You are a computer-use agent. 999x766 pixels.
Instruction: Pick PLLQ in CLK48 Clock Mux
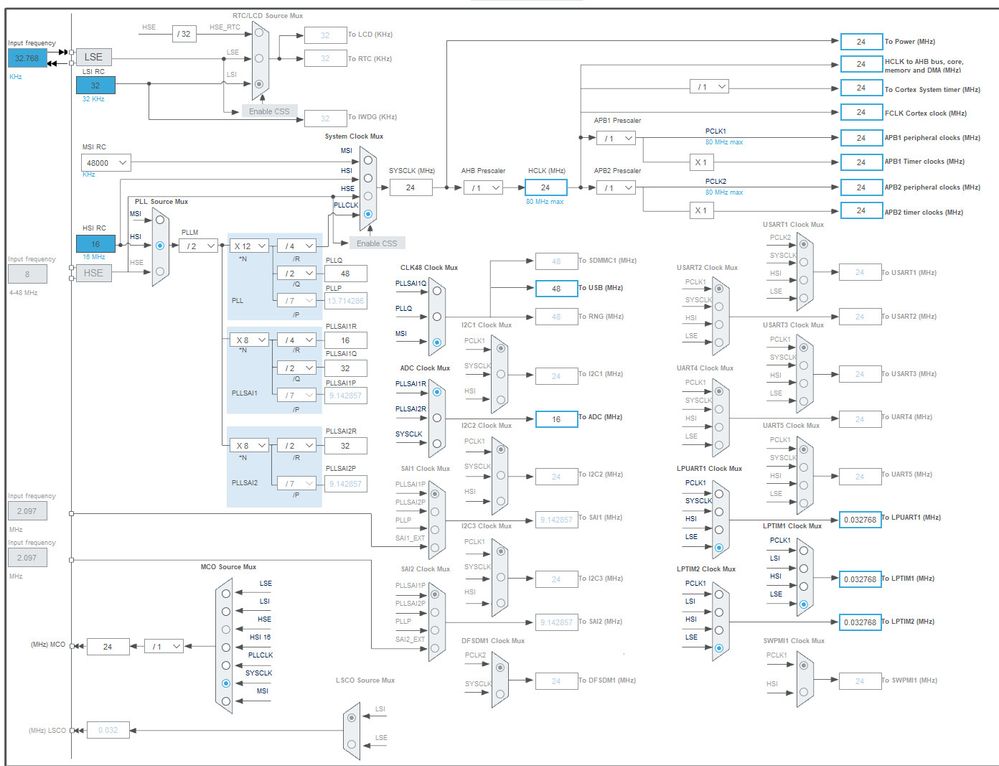(437, 317)
